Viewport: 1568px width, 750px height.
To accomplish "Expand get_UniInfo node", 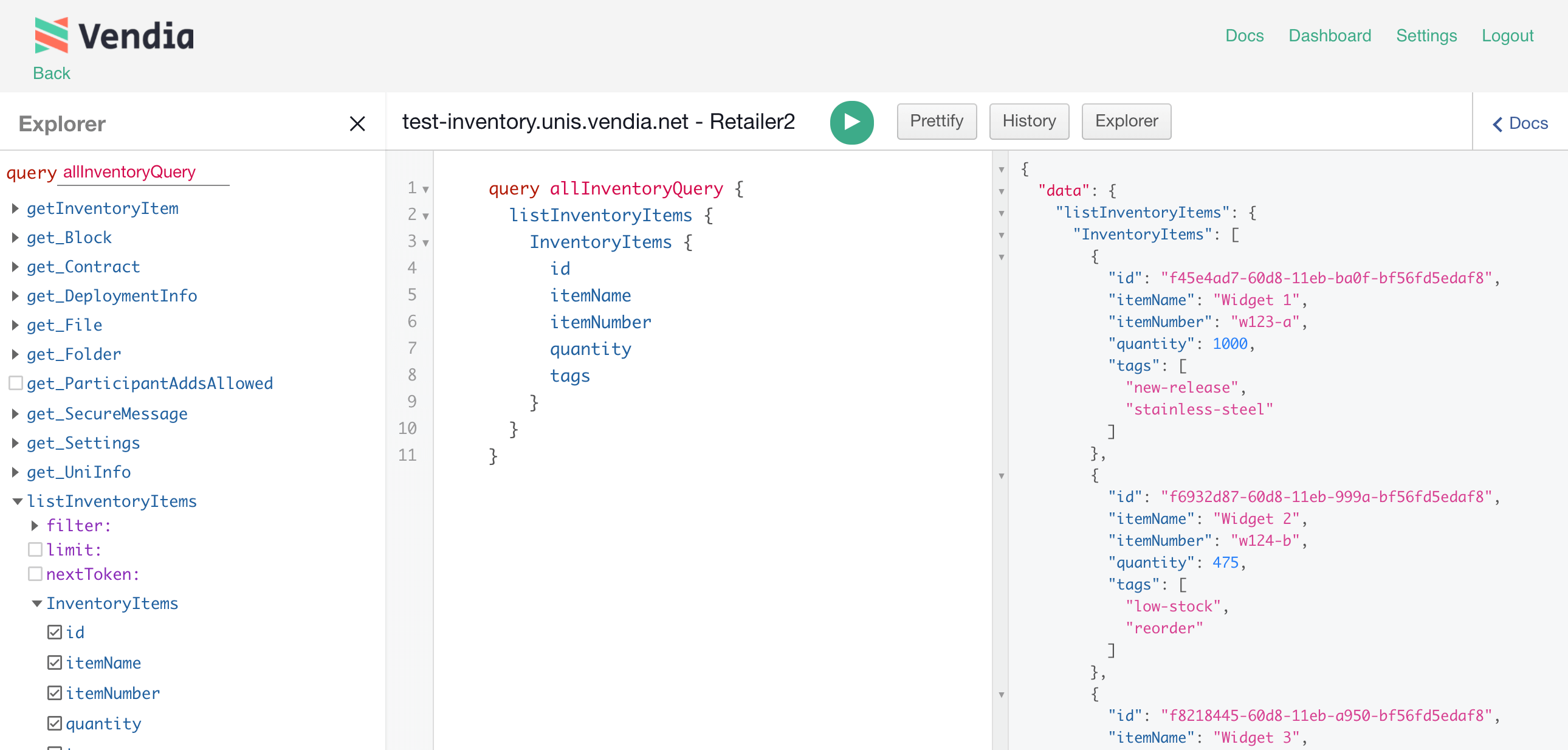I will (x=15, y=472).
